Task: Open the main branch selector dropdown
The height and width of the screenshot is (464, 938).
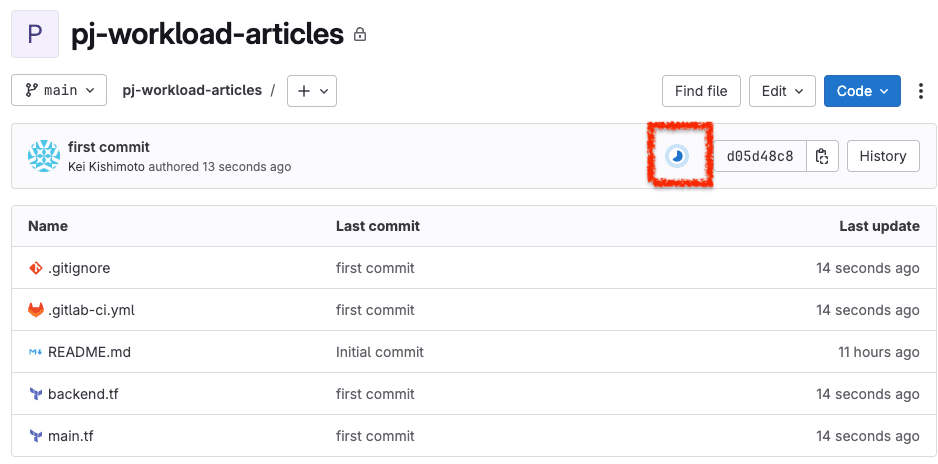Action: tap(59, 90)
